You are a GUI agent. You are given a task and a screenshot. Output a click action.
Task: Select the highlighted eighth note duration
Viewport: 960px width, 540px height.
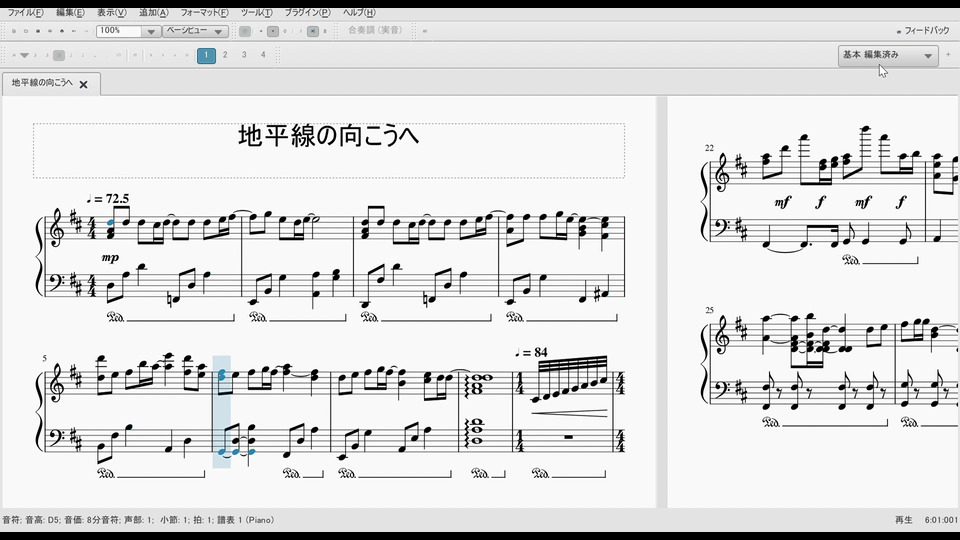(59, 55)
